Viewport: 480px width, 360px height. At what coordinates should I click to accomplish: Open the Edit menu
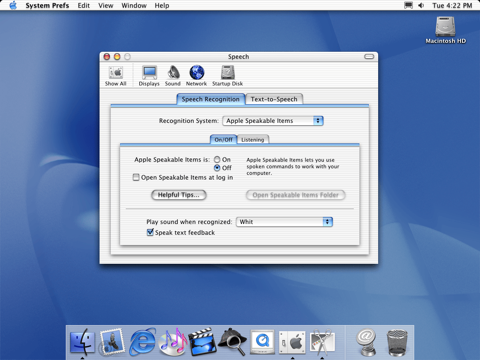84,5
